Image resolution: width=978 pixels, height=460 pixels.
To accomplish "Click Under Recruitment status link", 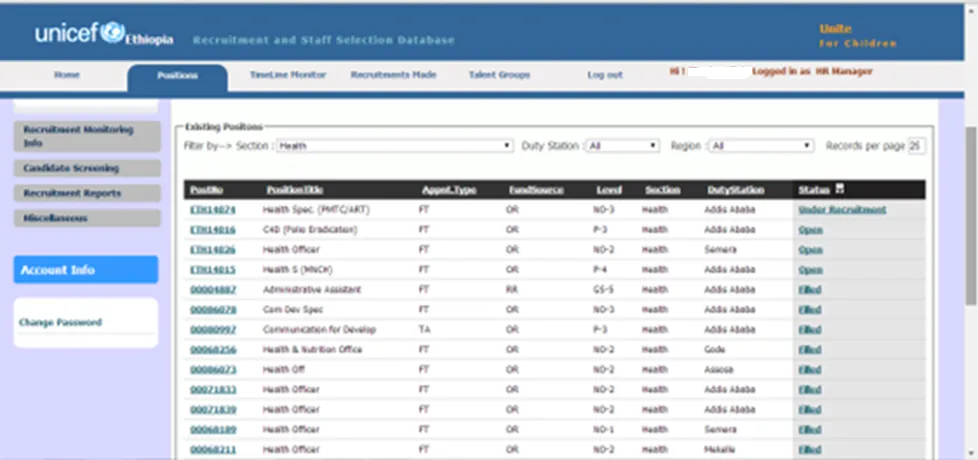I will 842,210.
